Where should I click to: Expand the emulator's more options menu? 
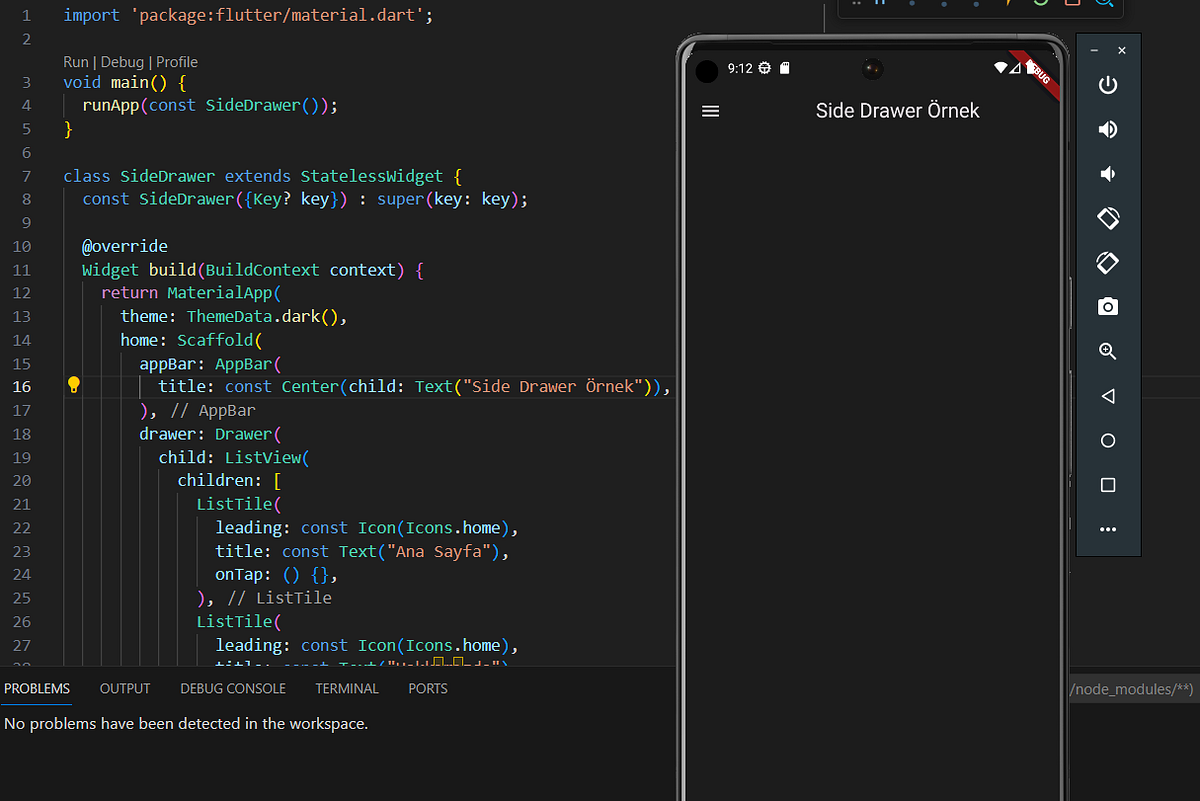(1107, 529)
